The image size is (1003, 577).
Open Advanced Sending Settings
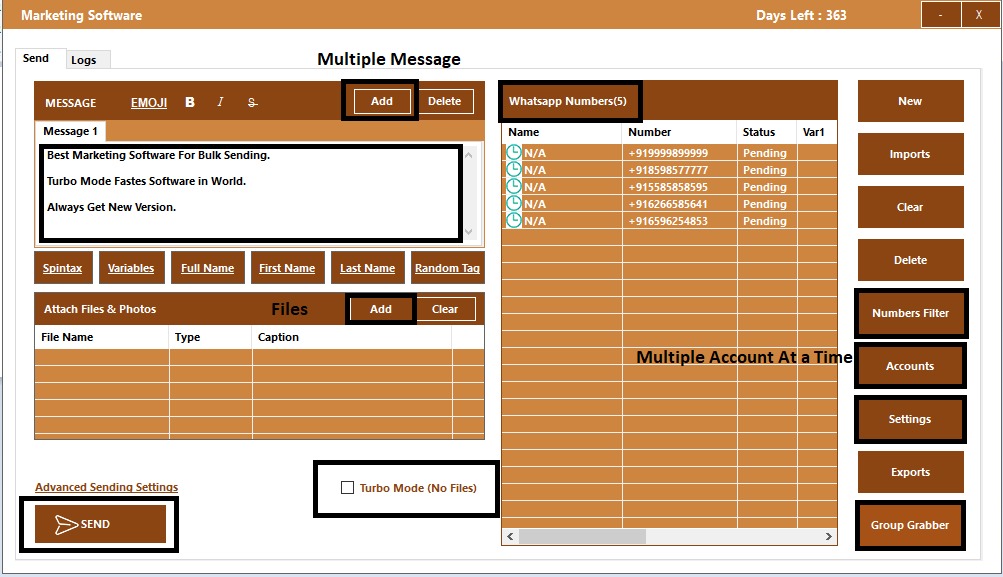(x=106, y=487)
